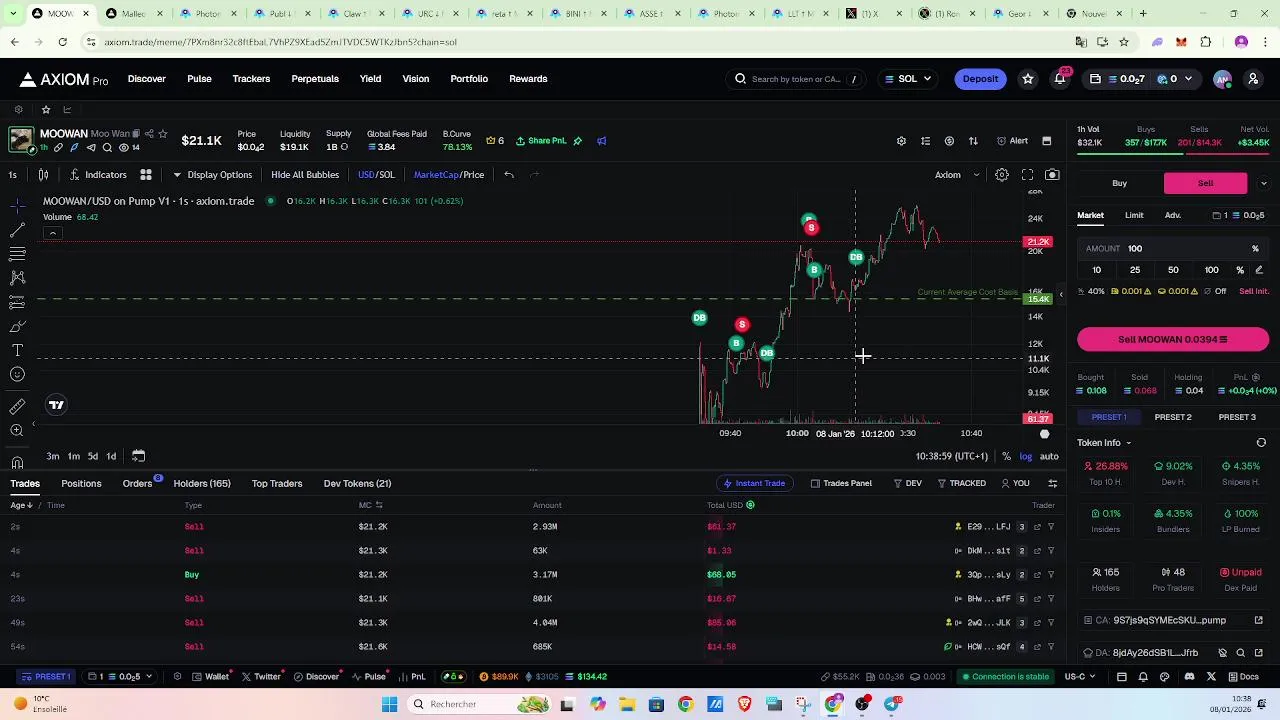Enter fullscreen chart mode
Image resolution: width=1280 pixels, height=720 pixels.
(x=1027, y=175)
